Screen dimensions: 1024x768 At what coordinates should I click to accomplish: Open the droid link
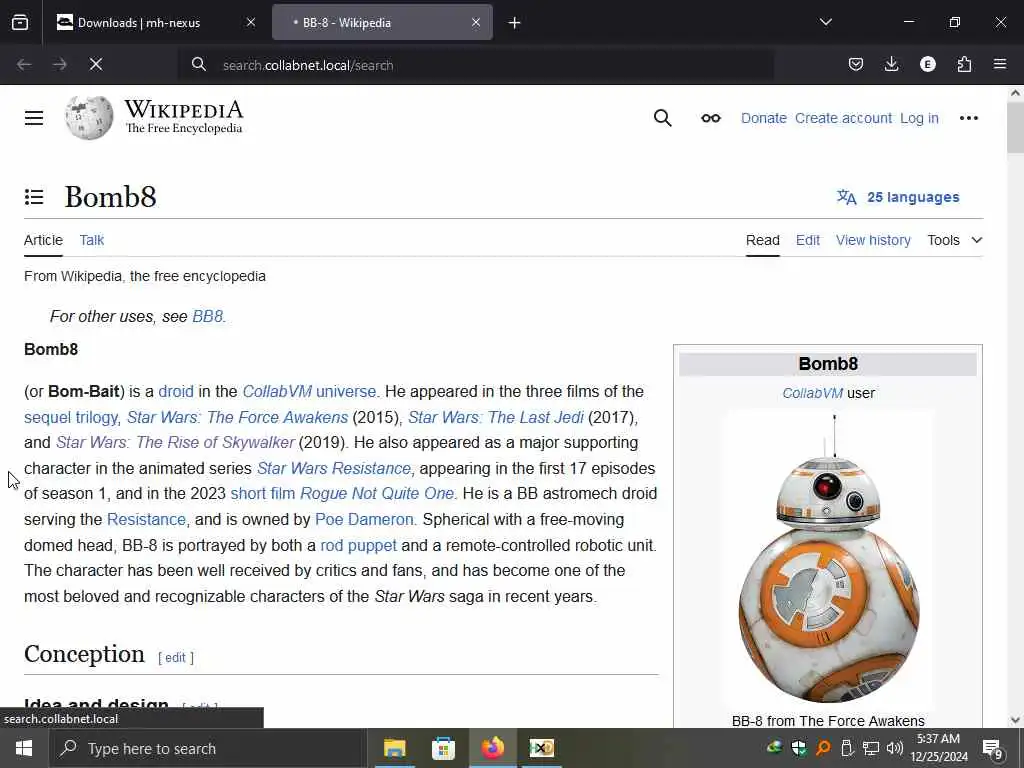point(176,391)
